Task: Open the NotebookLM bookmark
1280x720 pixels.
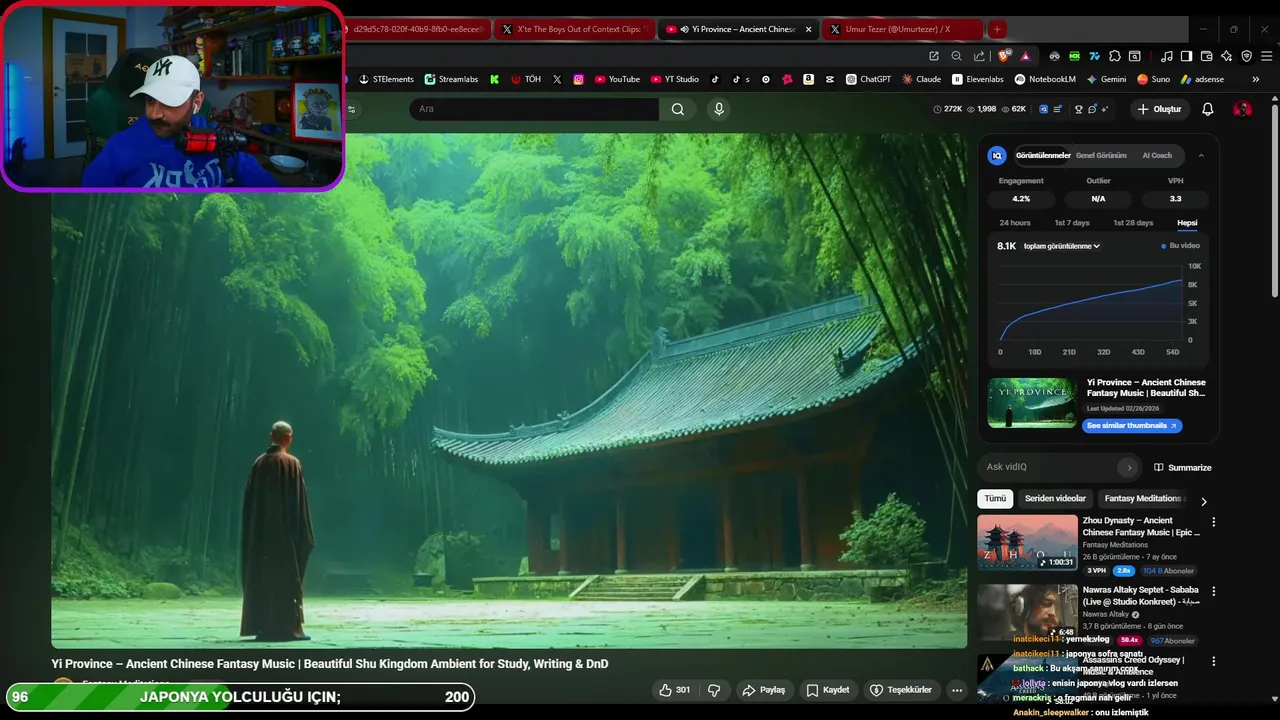Action: [x=1045, y=79]
